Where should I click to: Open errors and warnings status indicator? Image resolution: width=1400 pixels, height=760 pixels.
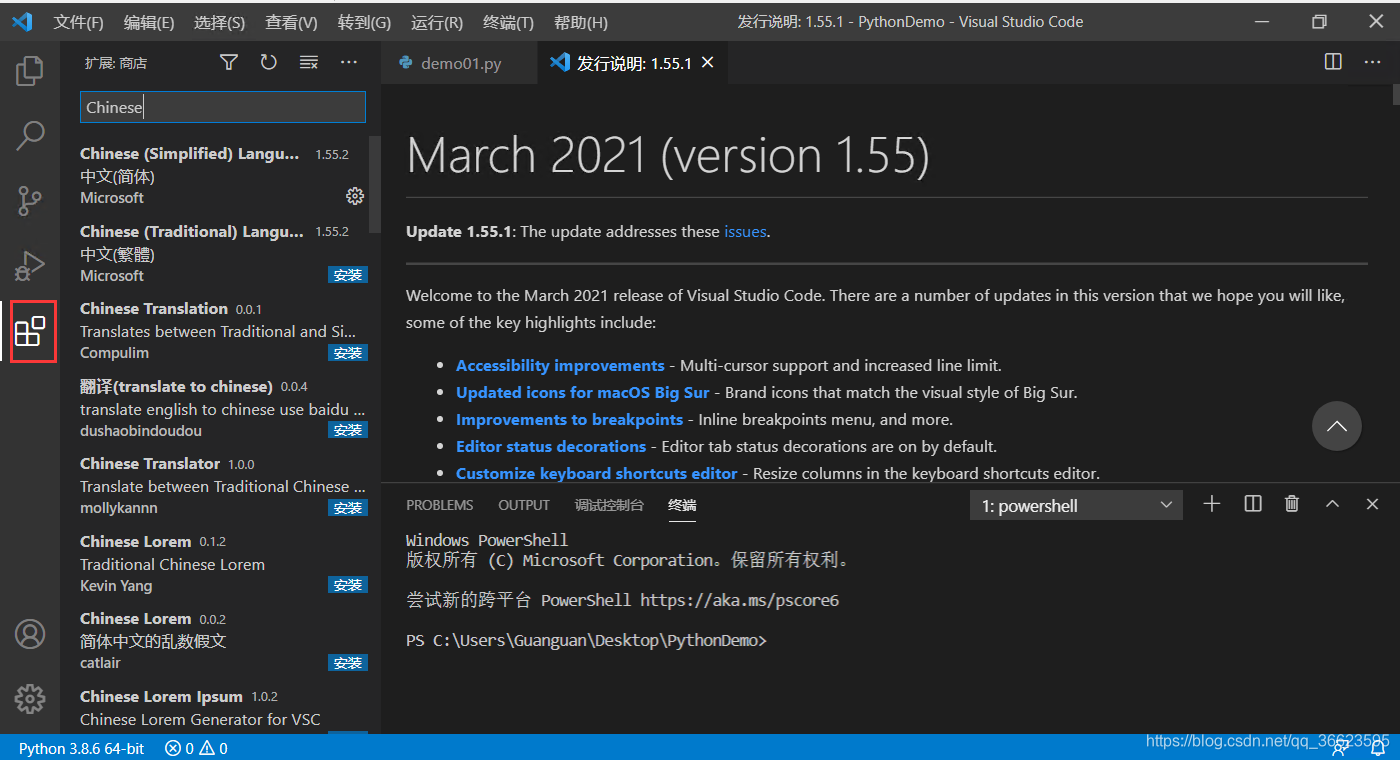tap(196, 748)
